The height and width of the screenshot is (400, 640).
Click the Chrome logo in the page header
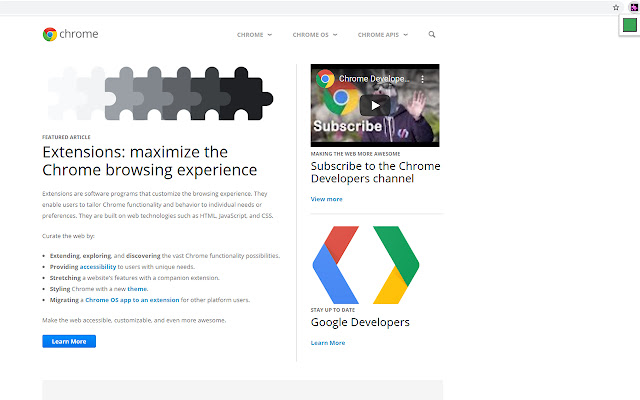click(70, 34)
